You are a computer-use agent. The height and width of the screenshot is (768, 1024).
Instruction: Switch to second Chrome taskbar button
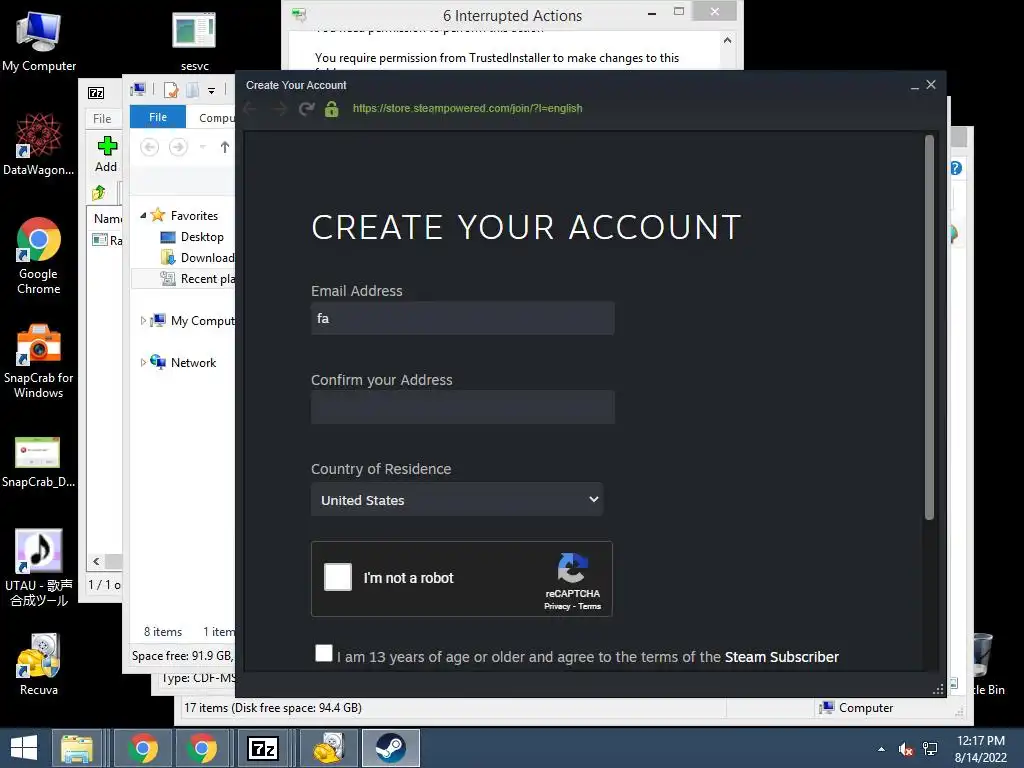[x=202, y=748]
